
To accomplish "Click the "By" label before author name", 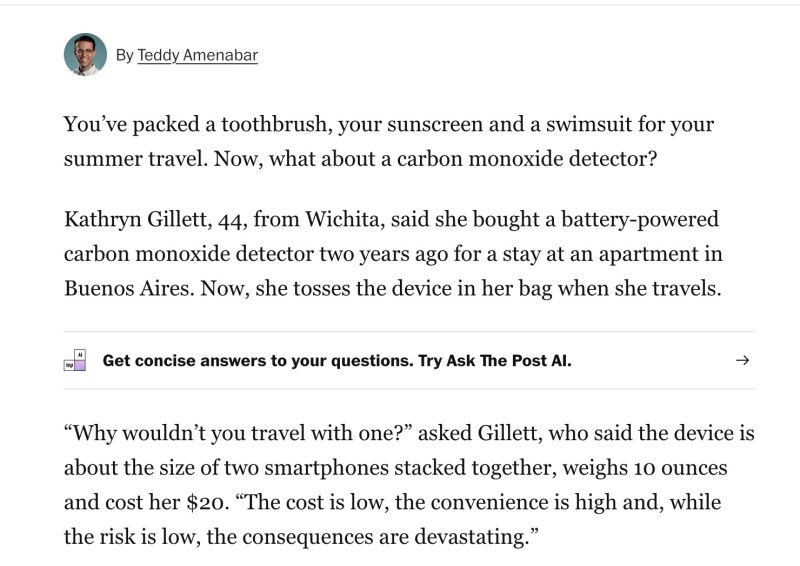I will click(124, 56).
